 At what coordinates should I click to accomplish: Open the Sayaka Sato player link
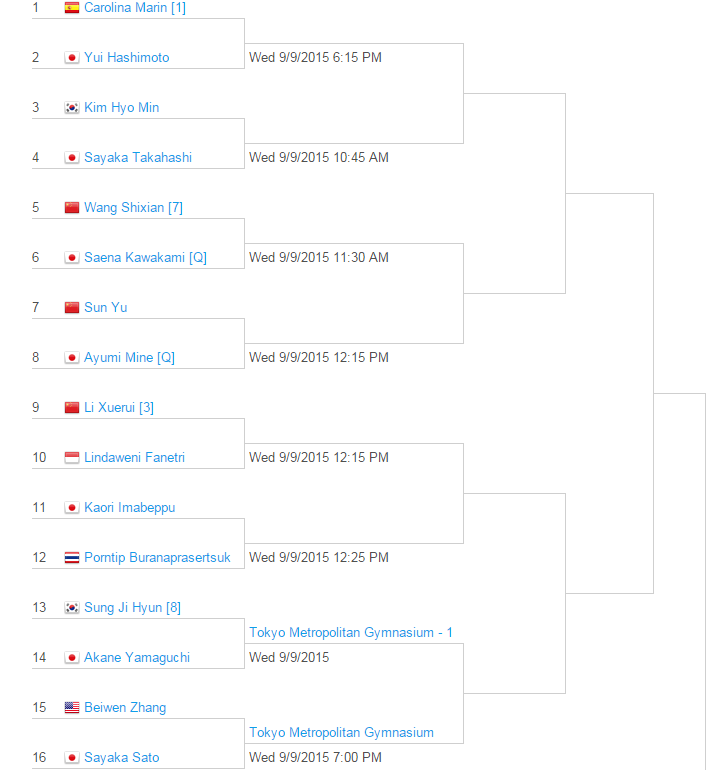click(121, 758)
